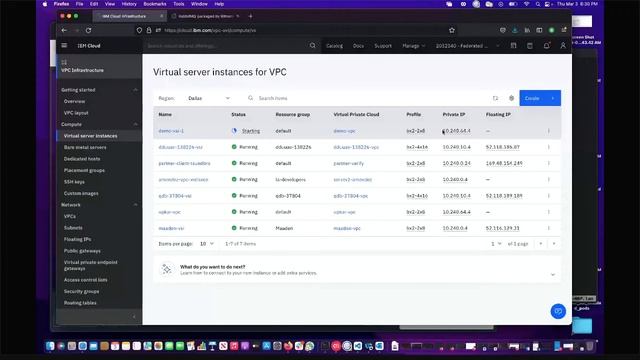Image resolution: width=640 pixels, height=360 pixels.
Task: Open overflow menu for edb-37804-vsi row
Action: [x=549, y=196]
